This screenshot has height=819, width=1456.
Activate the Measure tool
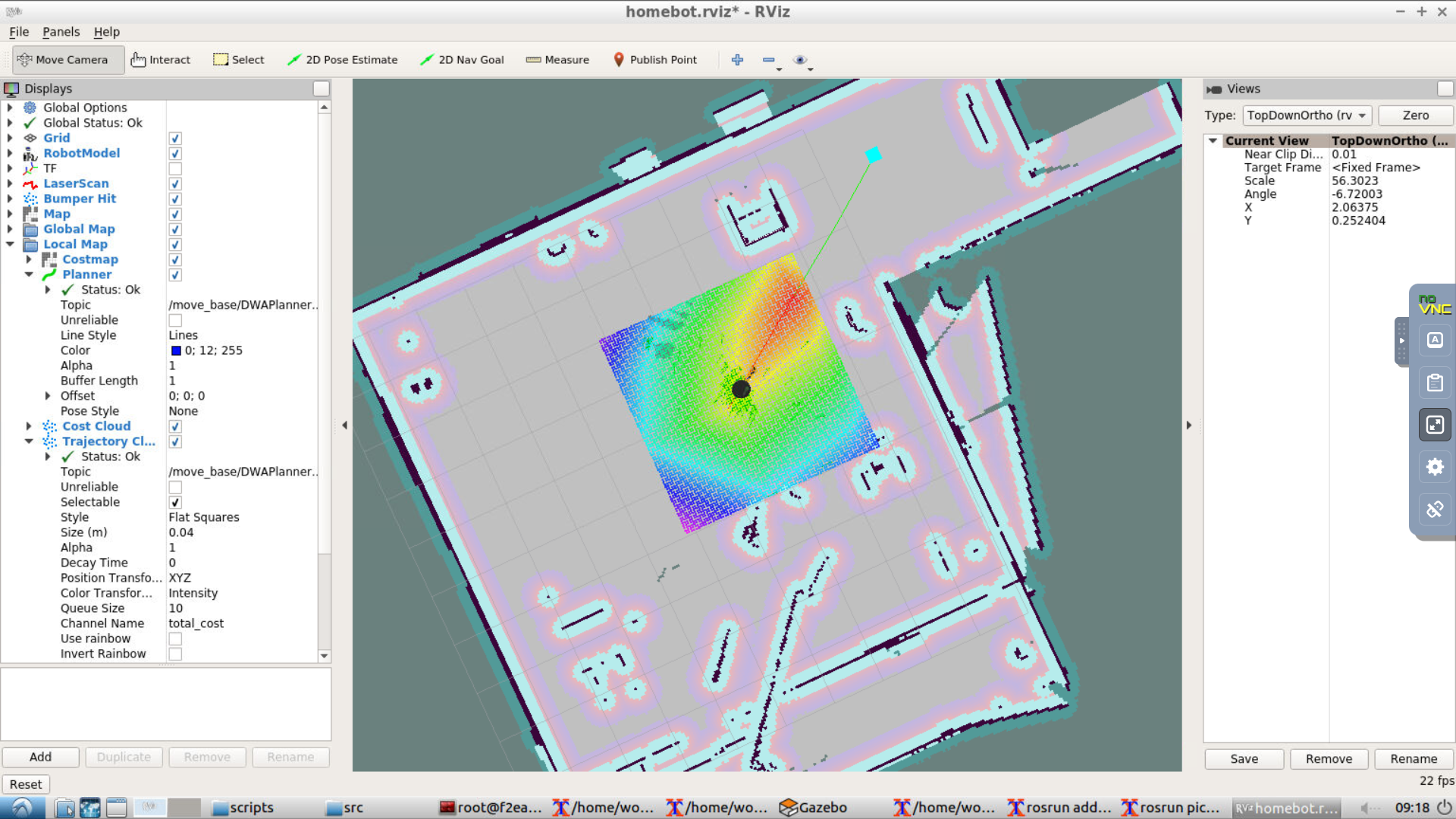tap(557, 60)
